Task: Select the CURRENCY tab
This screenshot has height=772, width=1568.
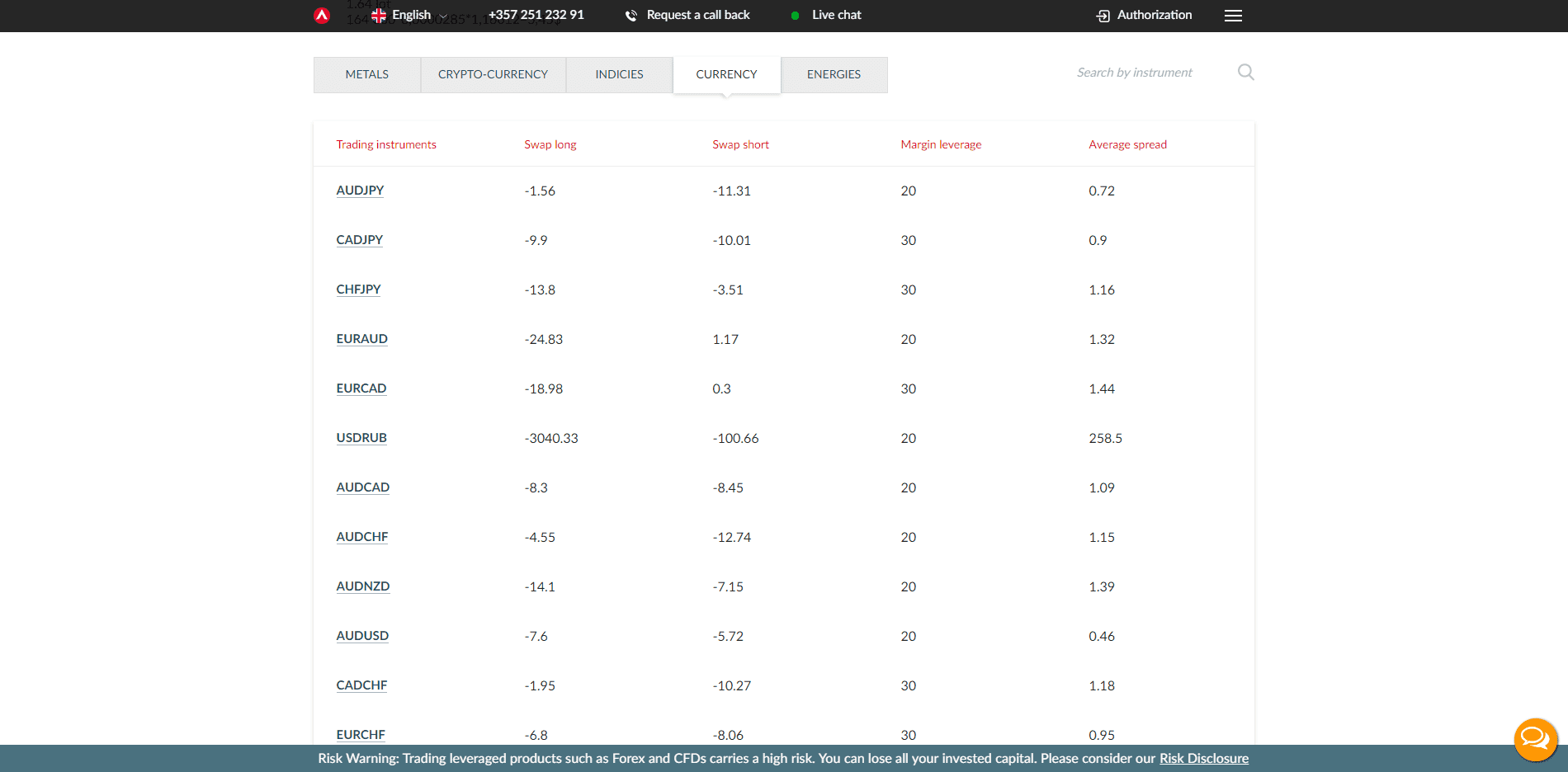Action: (x=727, y=74)
